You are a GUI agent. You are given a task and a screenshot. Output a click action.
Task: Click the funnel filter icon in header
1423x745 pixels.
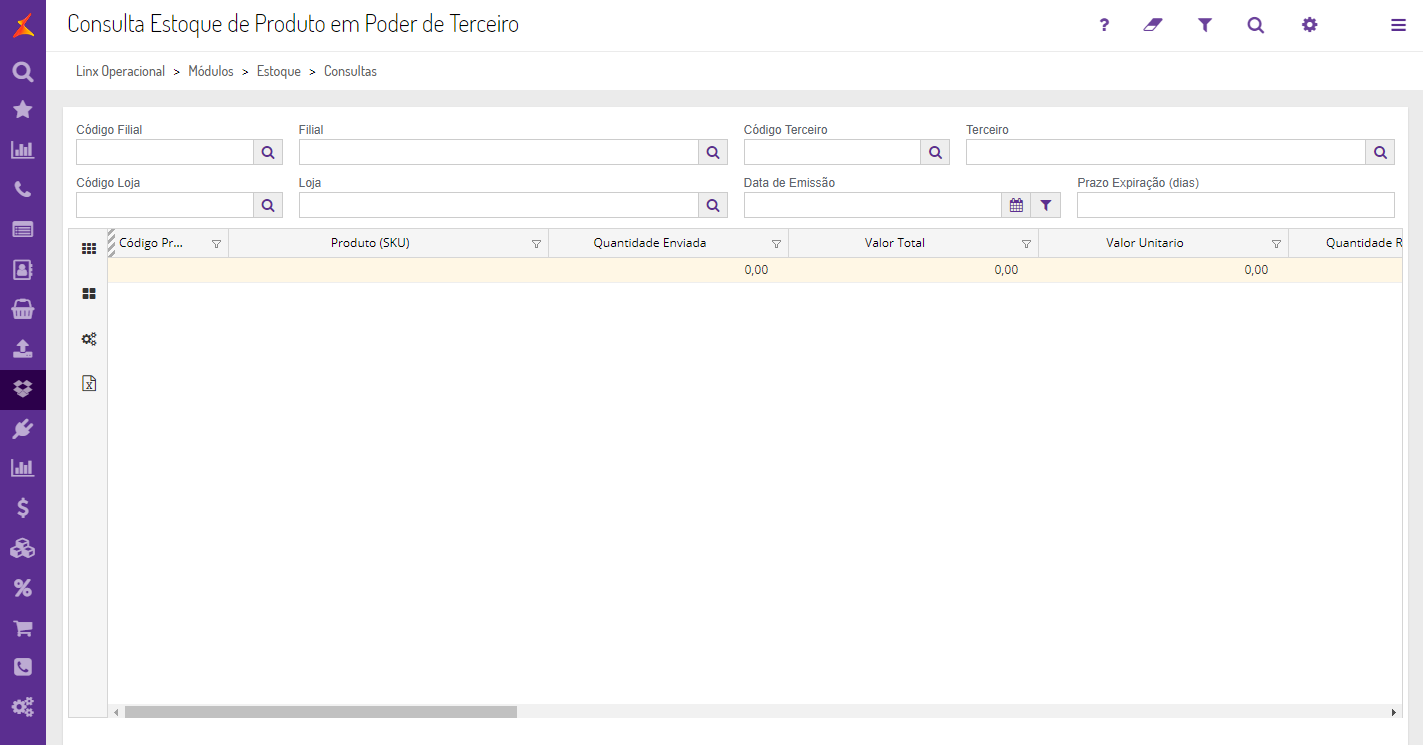(1205, 25)
